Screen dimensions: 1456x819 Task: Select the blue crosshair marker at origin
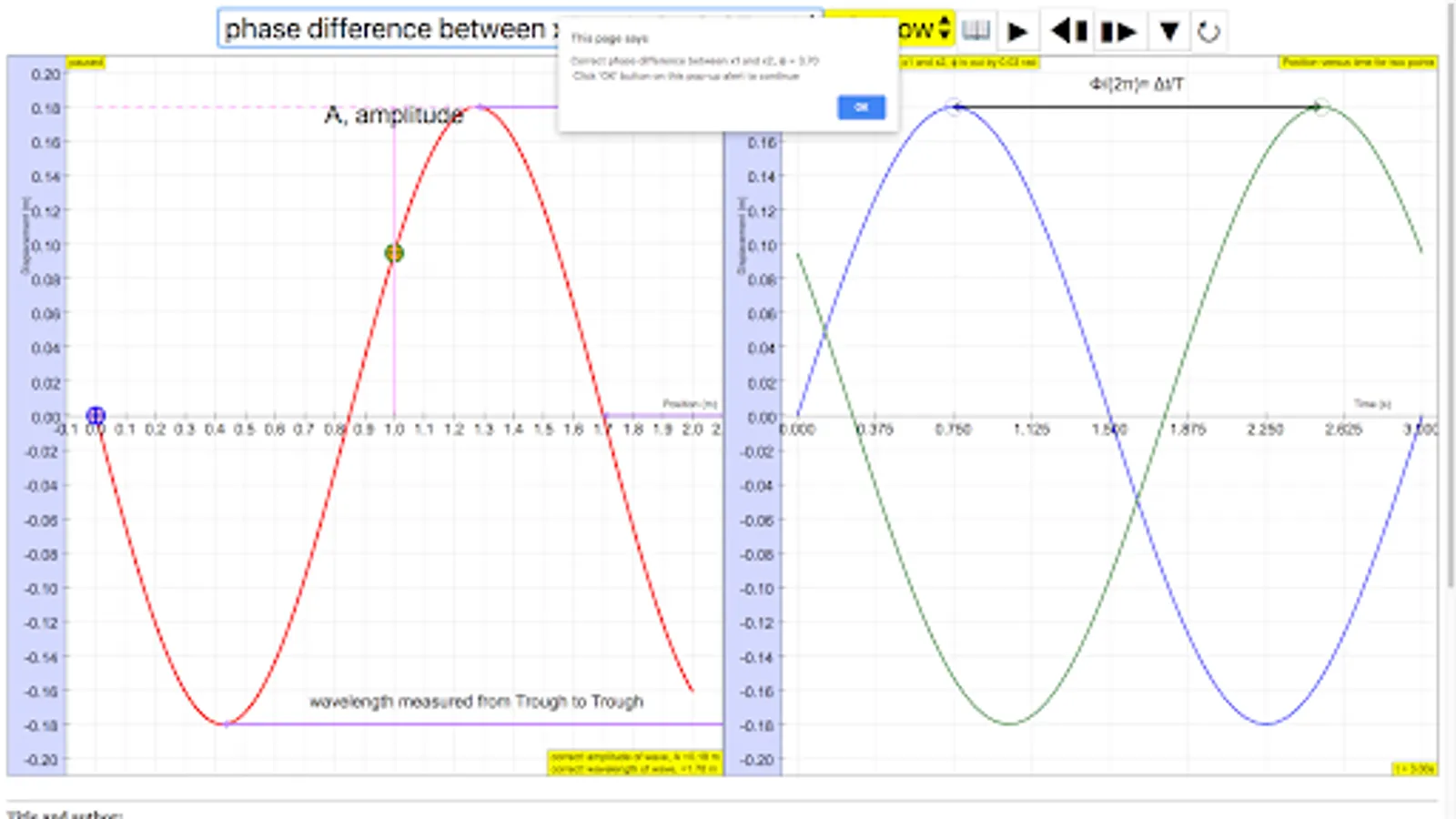coord(96,416)
